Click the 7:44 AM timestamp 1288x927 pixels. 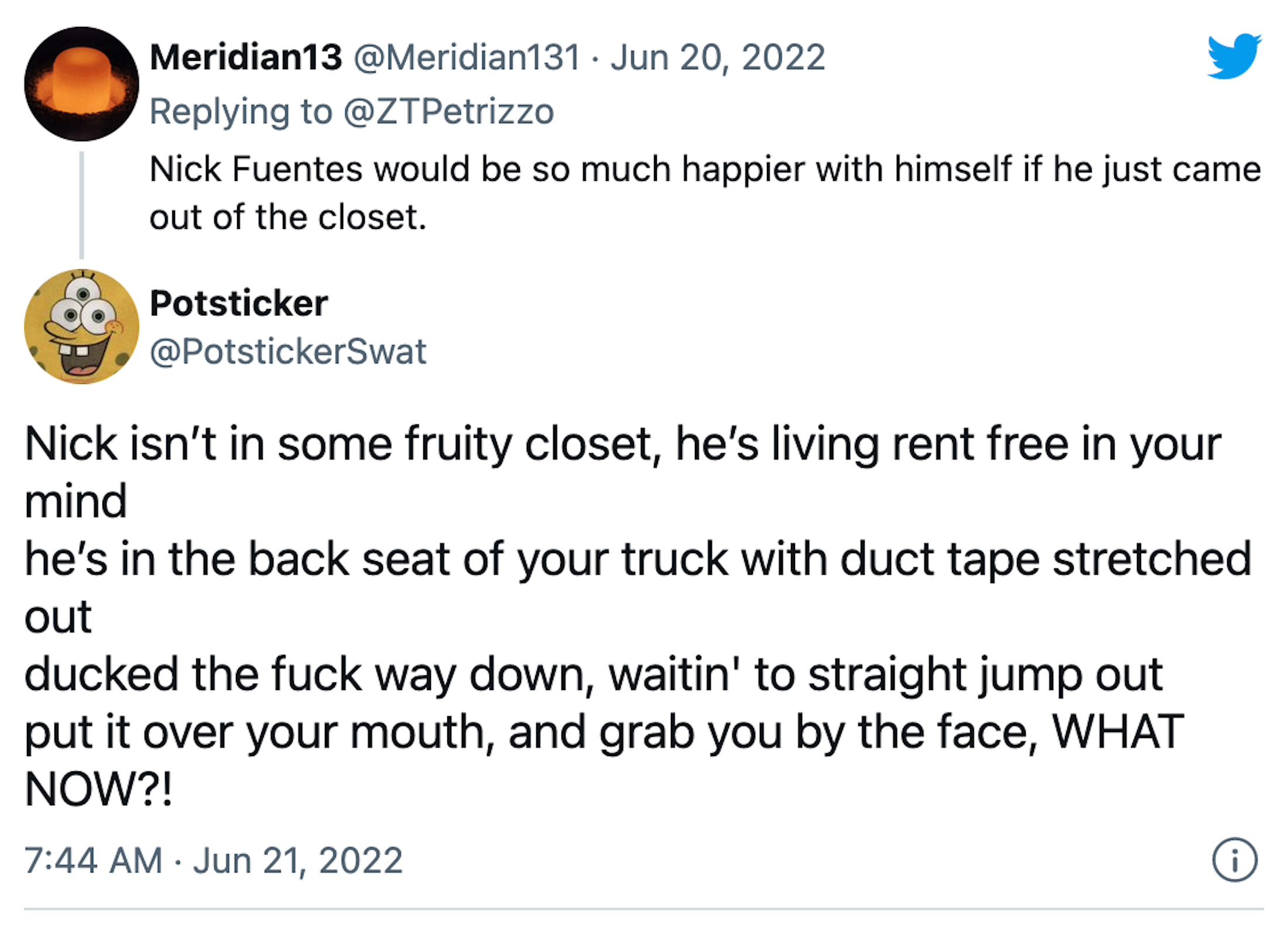93,860
